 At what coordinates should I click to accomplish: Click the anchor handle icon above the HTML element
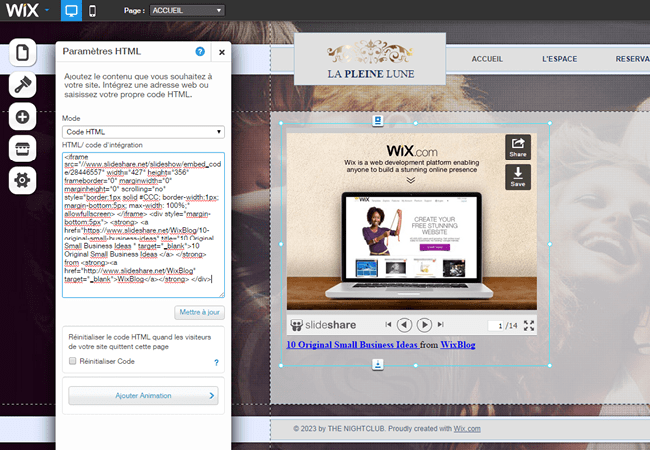click(378, 121)
